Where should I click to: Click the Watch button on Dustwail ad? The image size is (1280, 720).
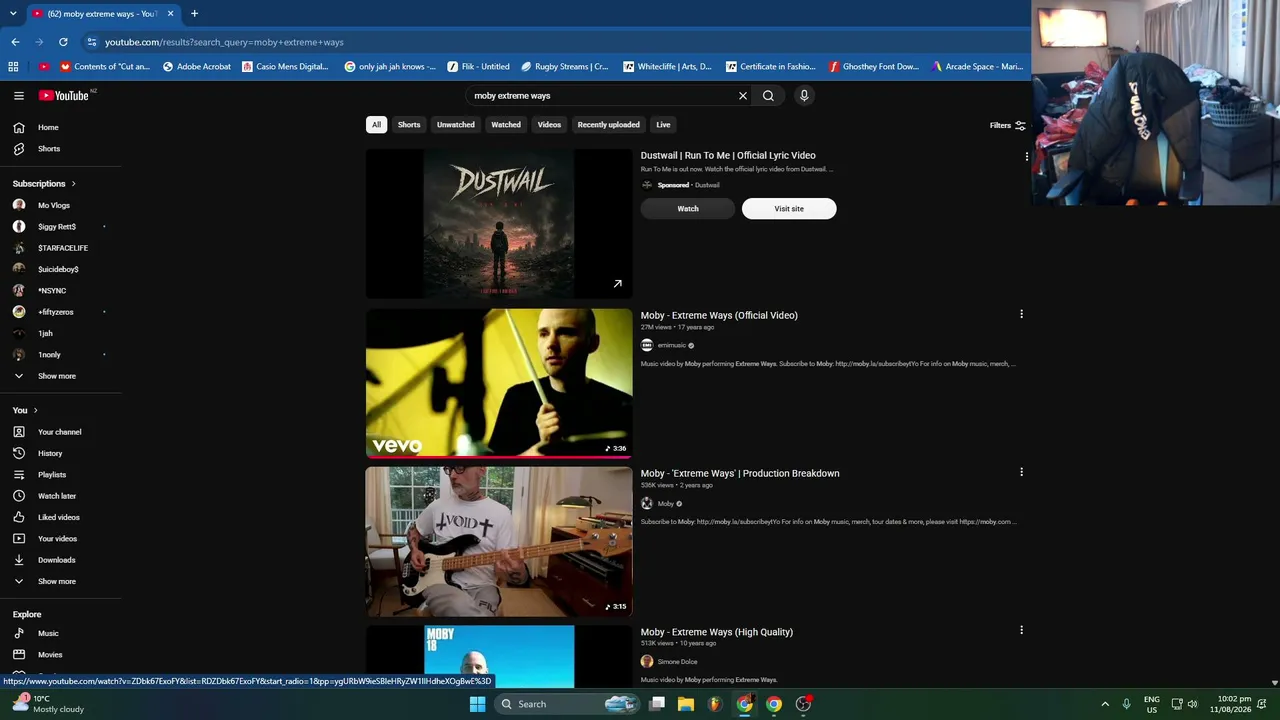(688, 209)
